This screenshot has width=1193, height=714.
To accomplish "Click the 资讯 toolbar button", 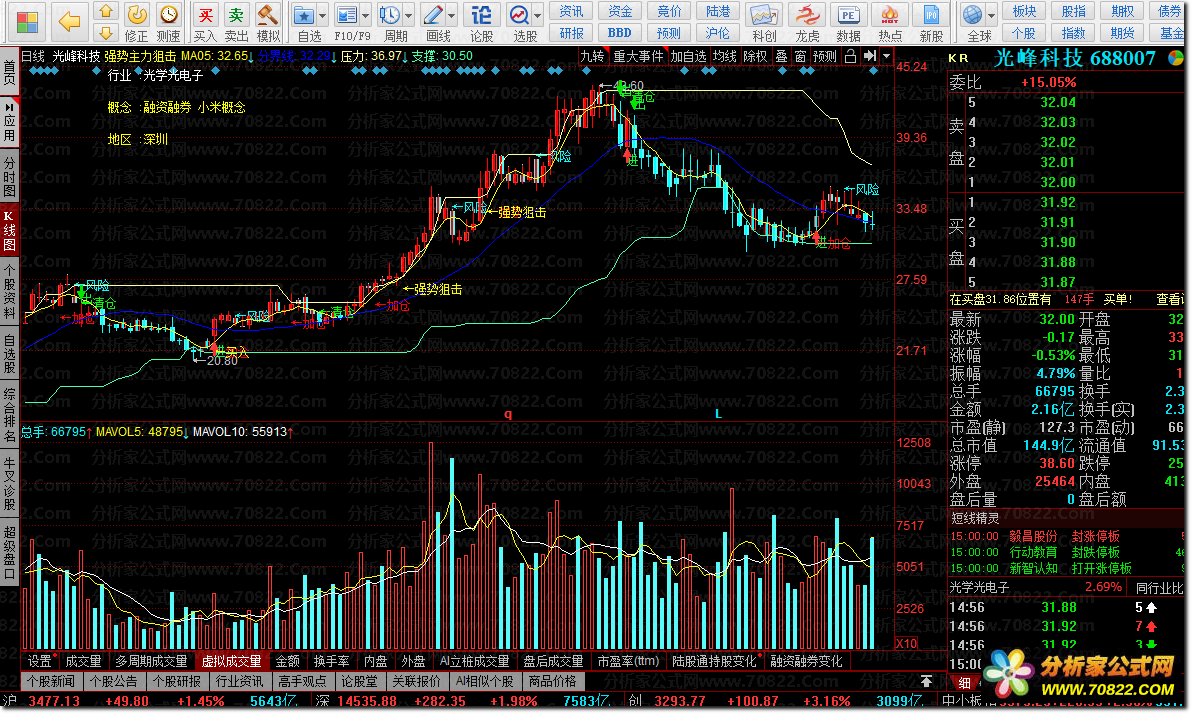I will pos(571,11).
